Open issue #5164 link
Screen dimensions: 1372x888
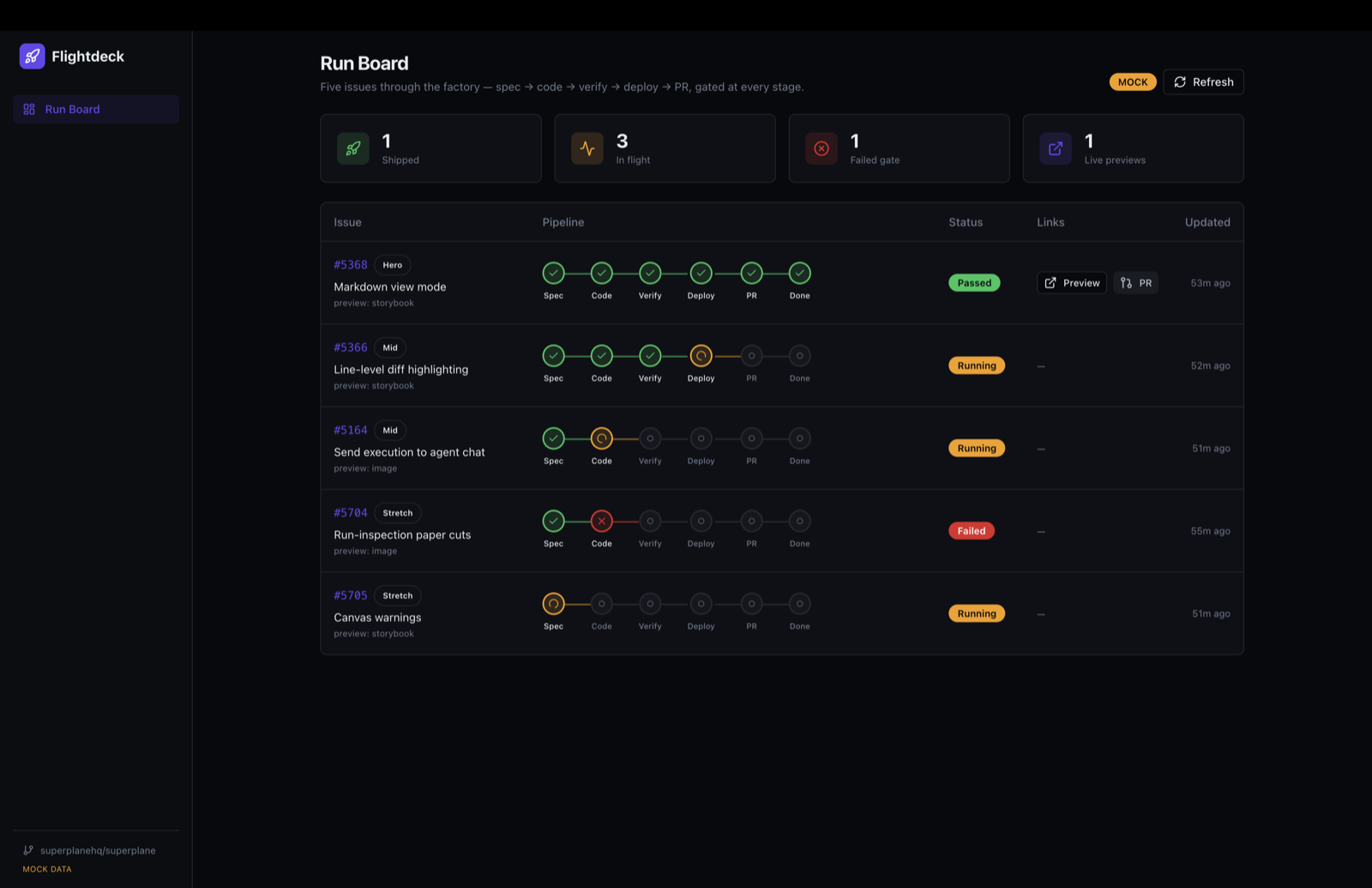[351, 430]
